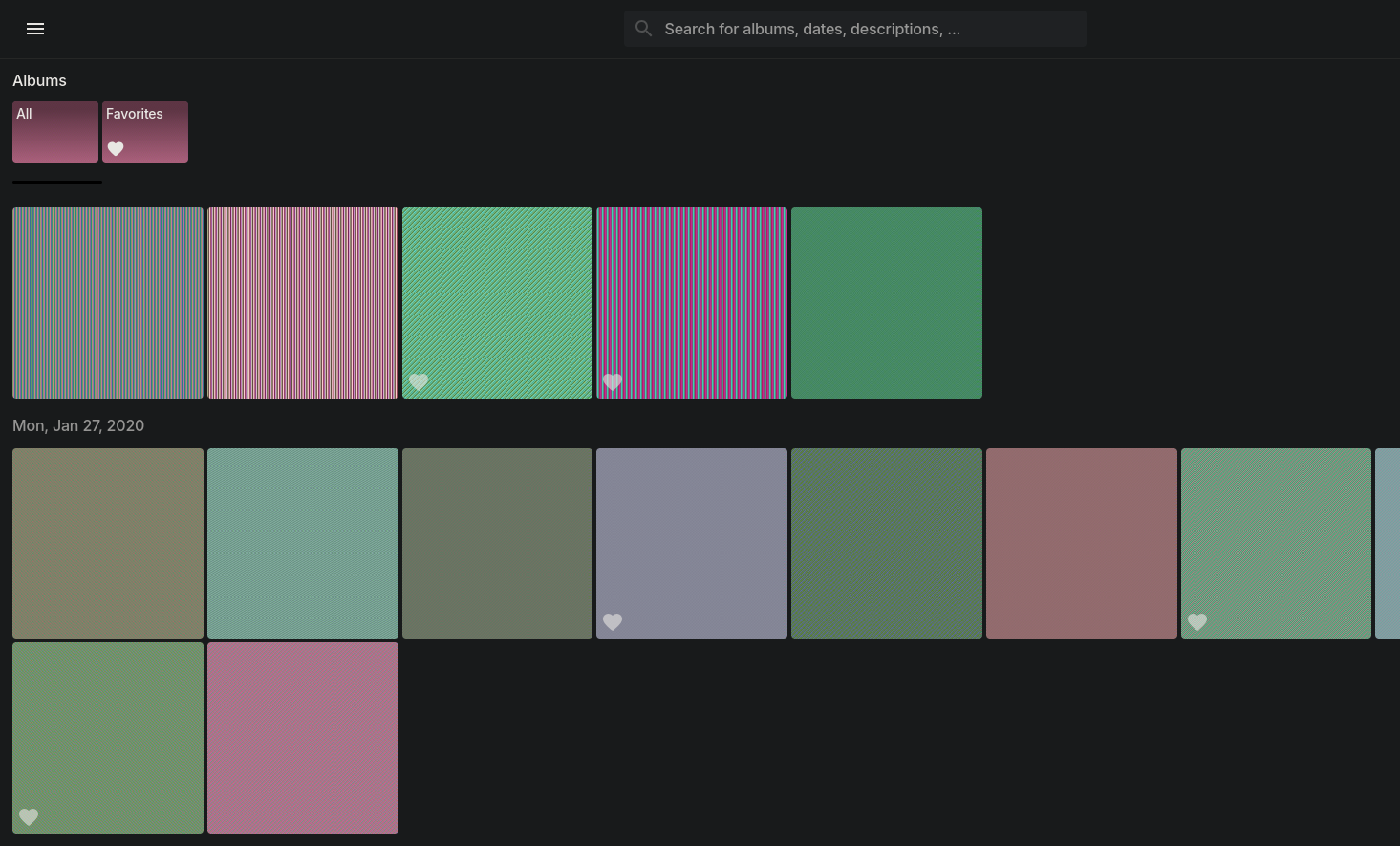Toggle favorite heart on lavender-gray photo
Viewport: 1400px width, 846px height.
(x=613, y=622)
